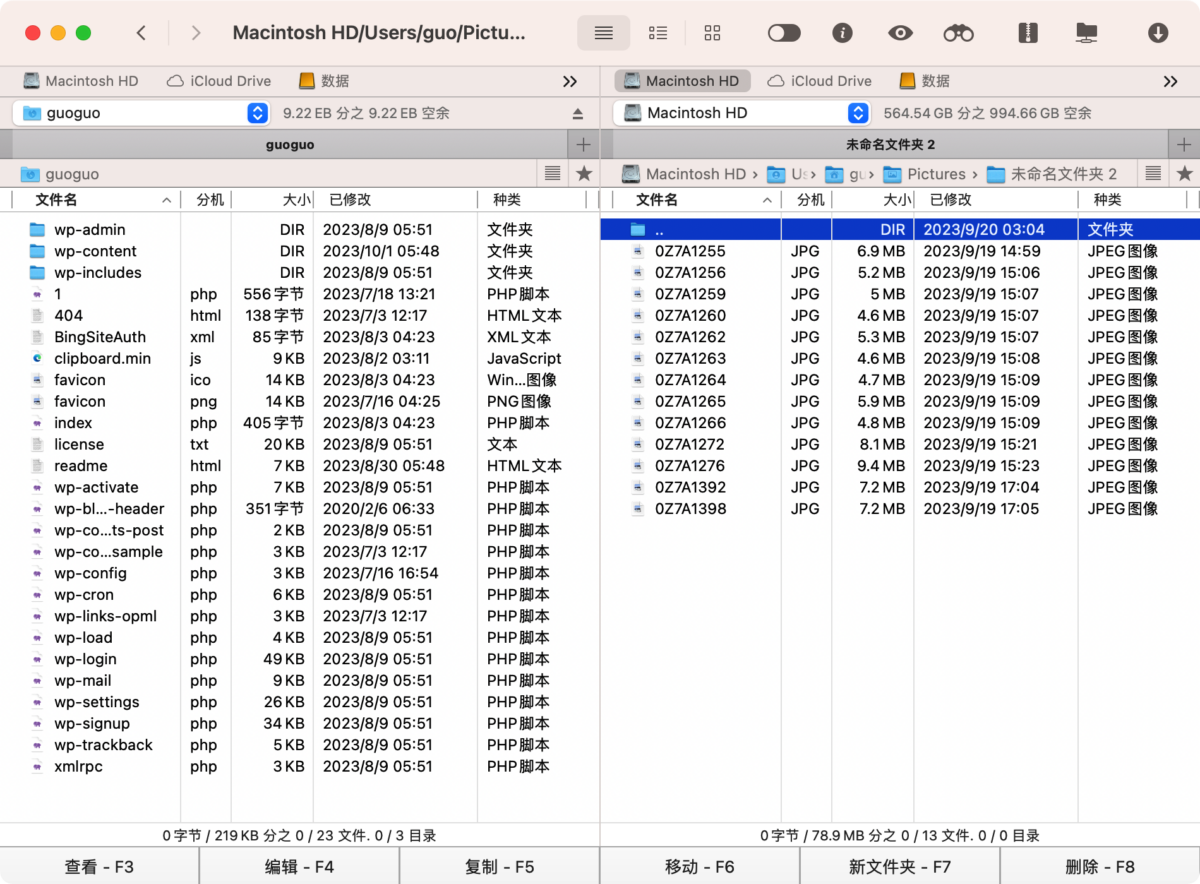Select image 0Z7A1255
Image resolution: width=1200 pixels, height=884 pixels.
(x=900, y=251)
